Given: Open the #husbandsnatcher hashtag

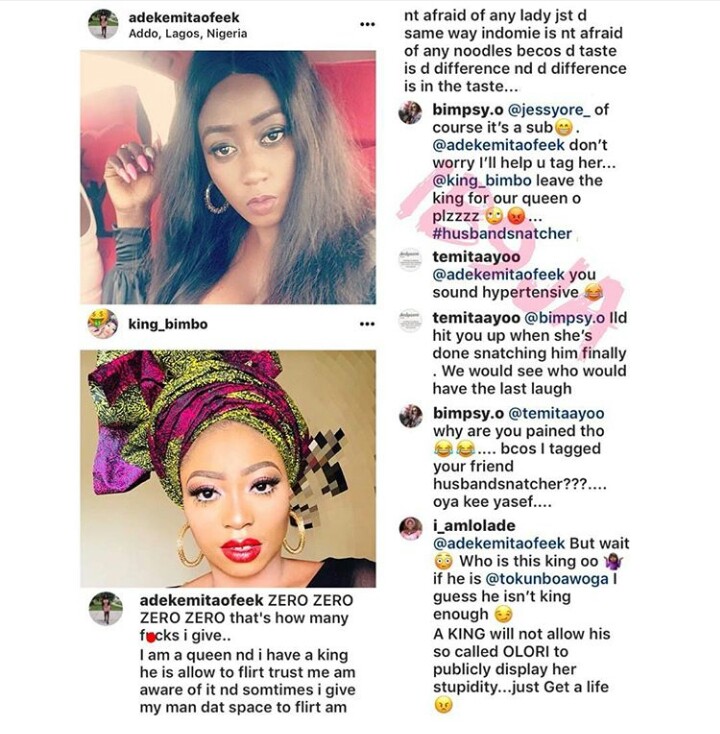Looking at the screenshot, I should point(502,234).
